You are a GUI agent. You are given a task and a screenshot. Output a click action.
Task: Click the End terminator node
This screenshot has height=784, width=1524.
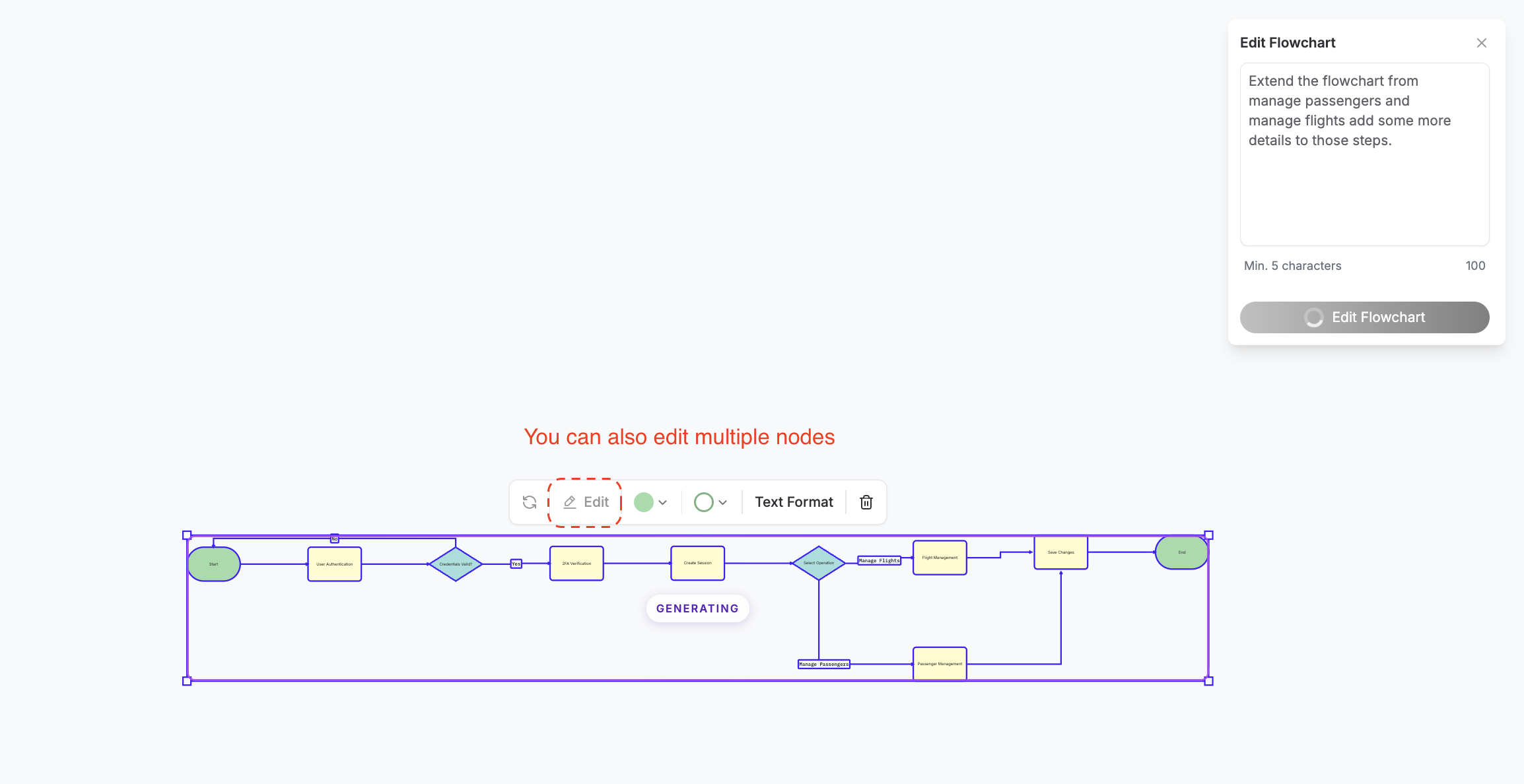pos(1181,552)
